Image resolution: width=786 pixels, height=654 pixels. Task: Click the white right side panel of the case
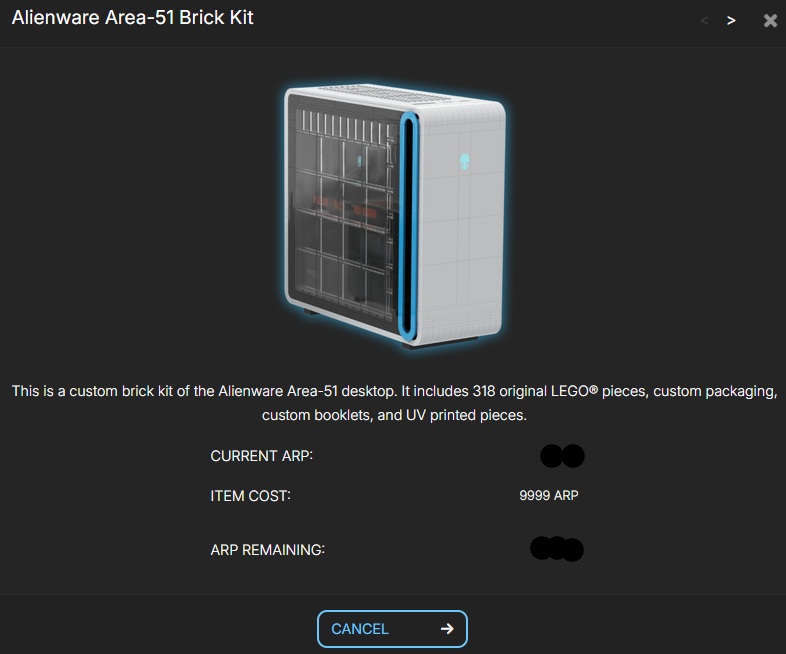click(x=461, y=226)
